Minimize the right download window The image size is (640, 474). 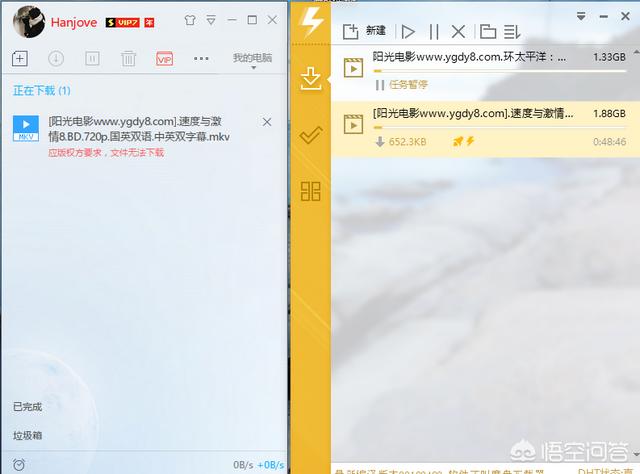coord(604,17)
